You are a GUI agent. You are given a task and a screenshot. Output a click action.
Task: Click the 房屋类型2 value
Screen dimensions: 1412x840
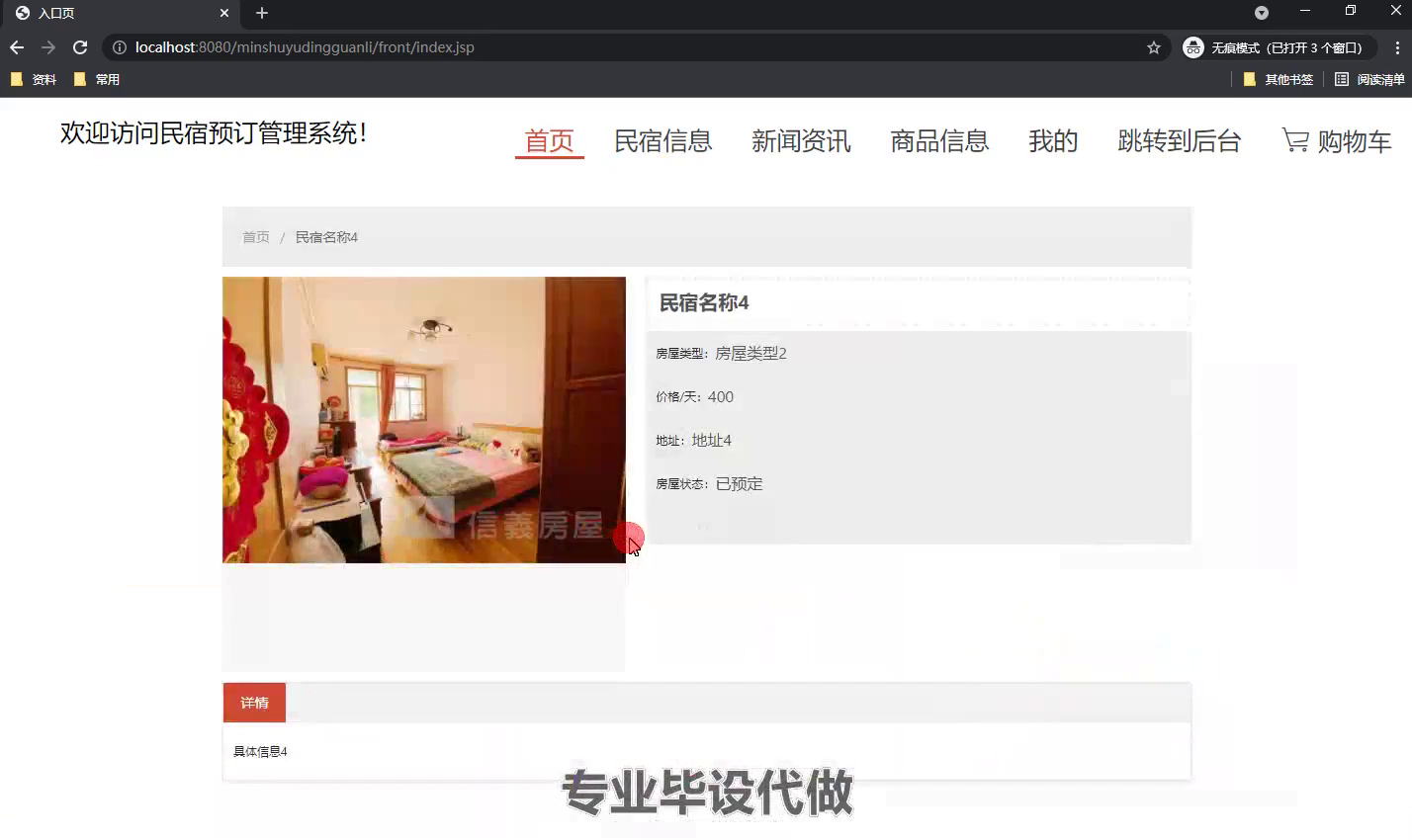click(x=750, y=354)
